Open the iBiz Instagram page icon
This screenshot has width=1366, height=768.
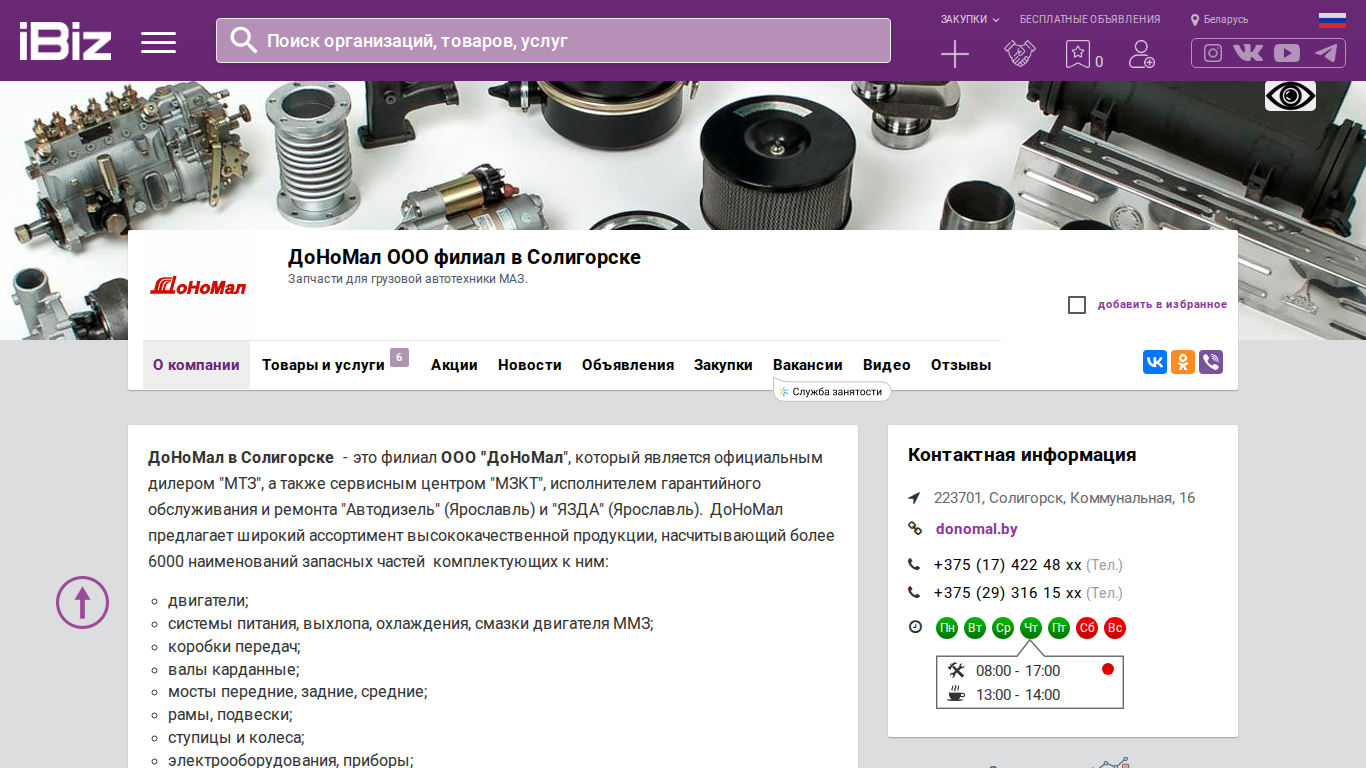coord(1213,53)
